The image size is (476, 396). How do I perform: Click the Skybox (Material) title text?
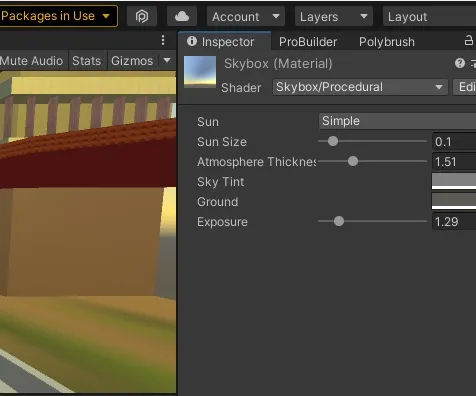pos(278,63)
